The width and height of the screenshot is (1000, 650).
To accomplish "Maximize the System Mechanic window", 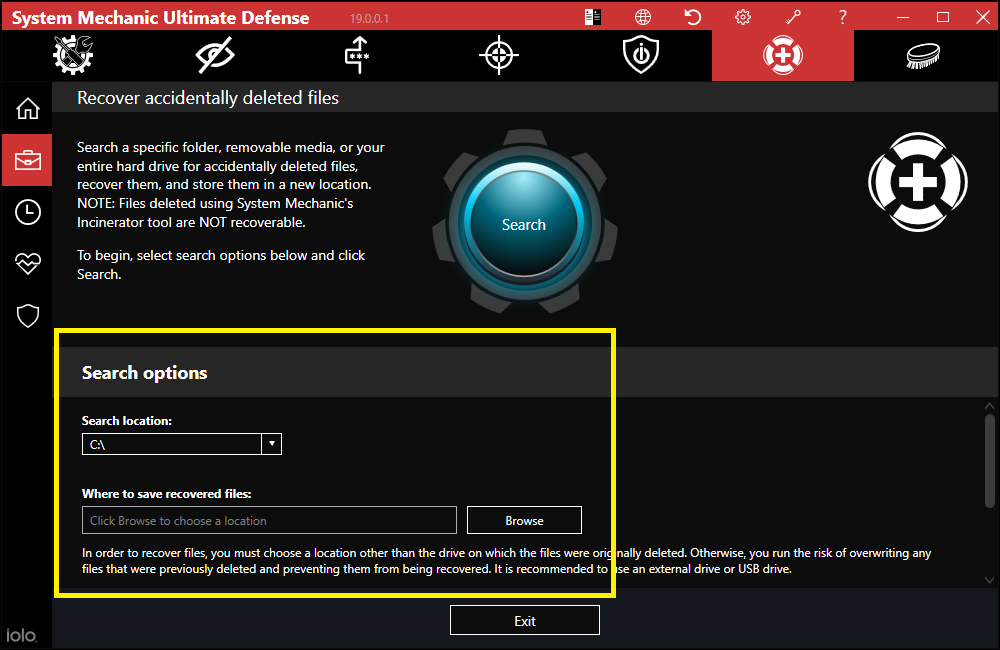I will click(x=943, y=17).
